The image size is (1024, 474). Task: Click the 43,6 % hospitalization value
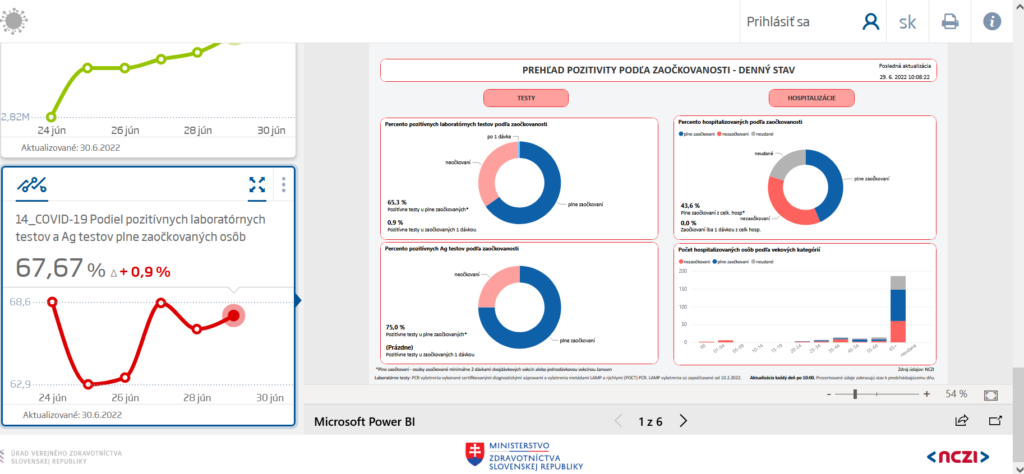point(691,205)
